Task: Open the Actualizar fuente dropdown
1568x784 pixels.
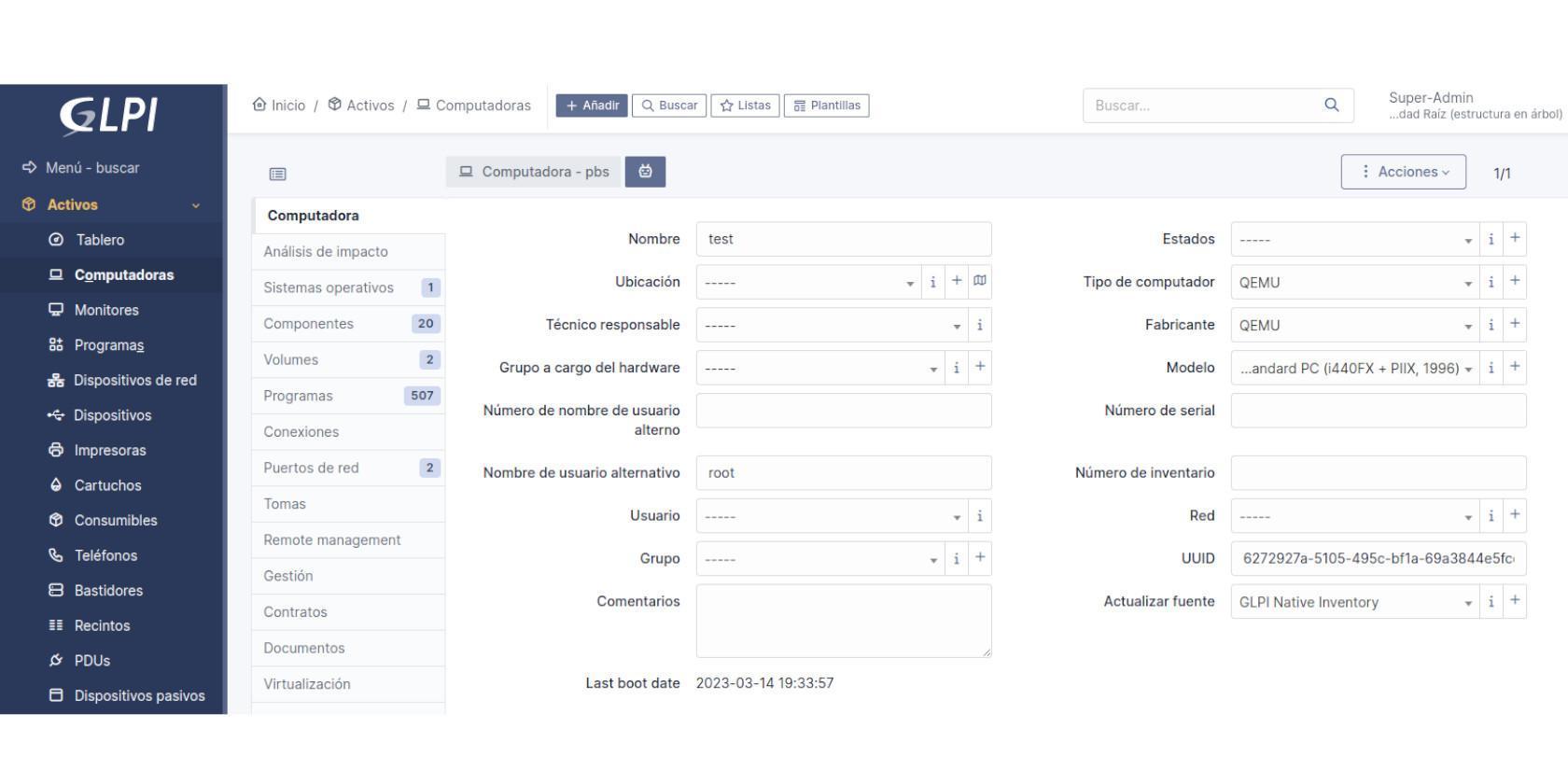Action: click(x=1354, y=602)
